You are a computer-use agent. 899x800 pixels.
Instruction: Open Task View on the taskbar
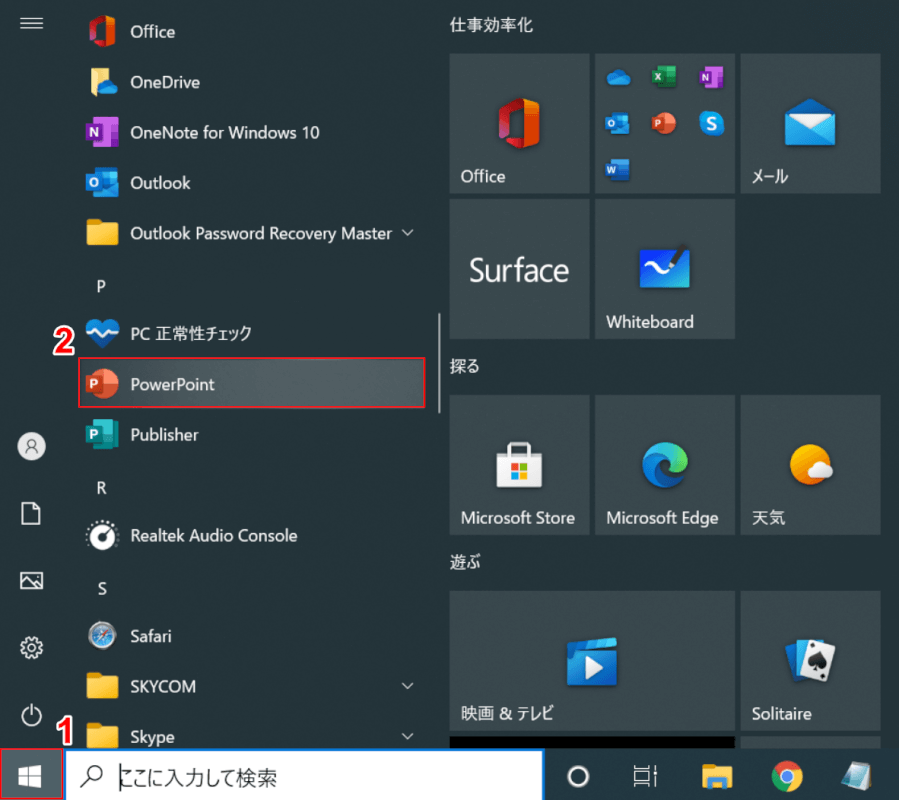[x=645, y=776]
